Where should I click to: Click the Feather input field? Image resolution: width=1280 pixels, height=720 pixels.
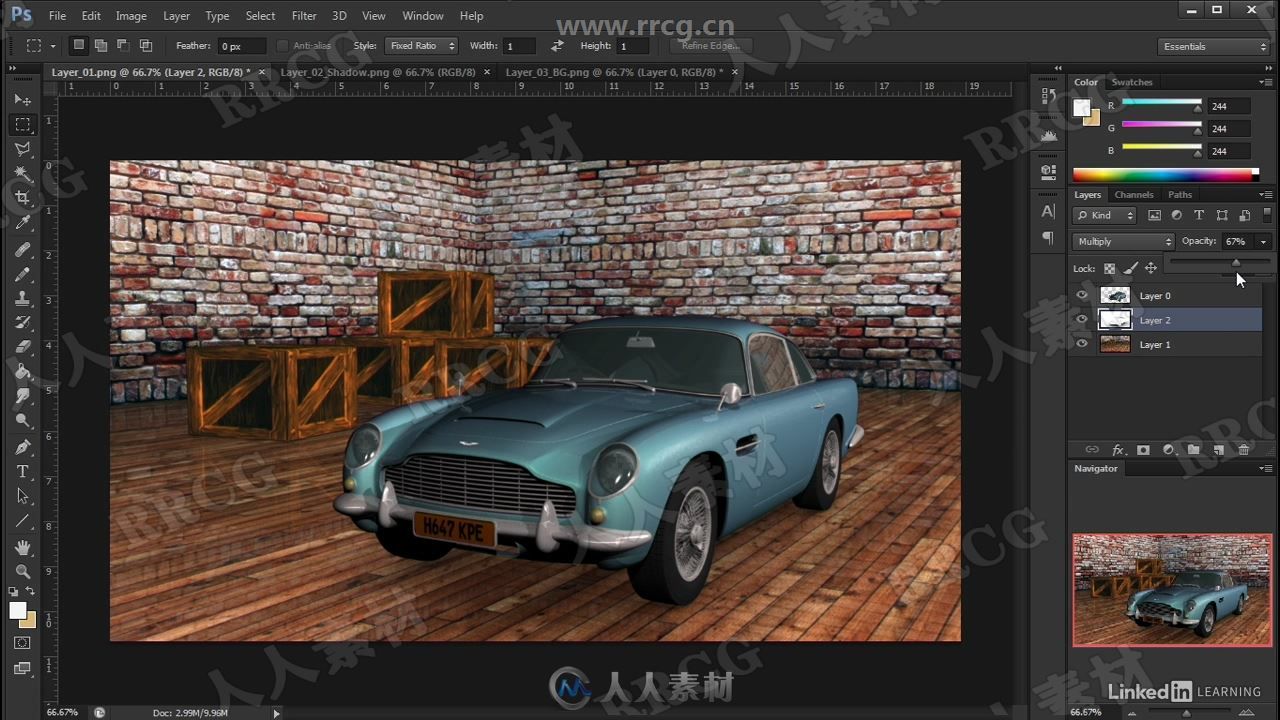(242, 46)
